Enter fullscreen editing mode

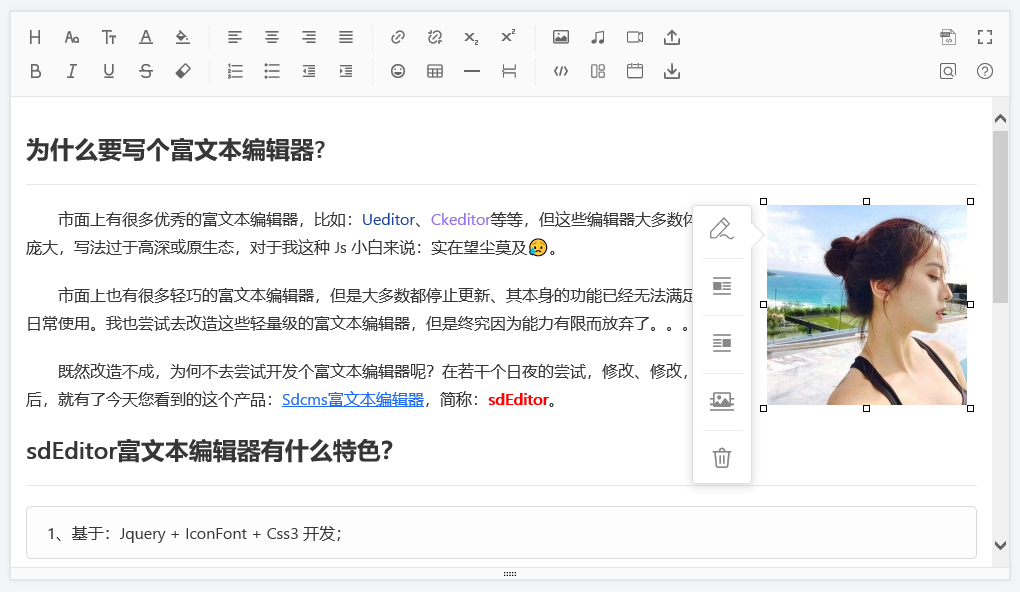pyautogui.click(x=985, y=37)
